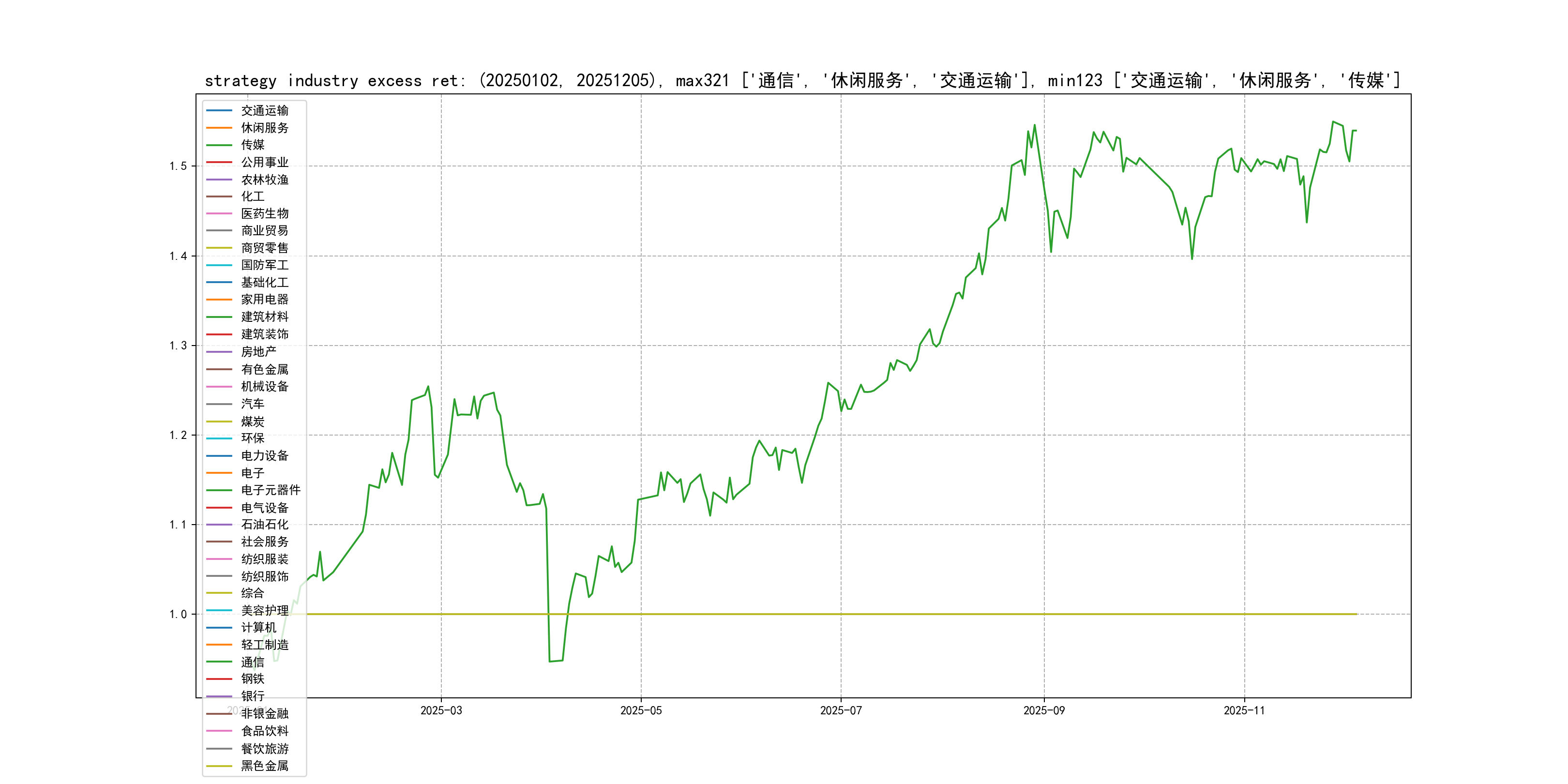Screen dimensions: 1568x784
Task: Click the 医药生物 legend label
Action: (x=264, y=213)
